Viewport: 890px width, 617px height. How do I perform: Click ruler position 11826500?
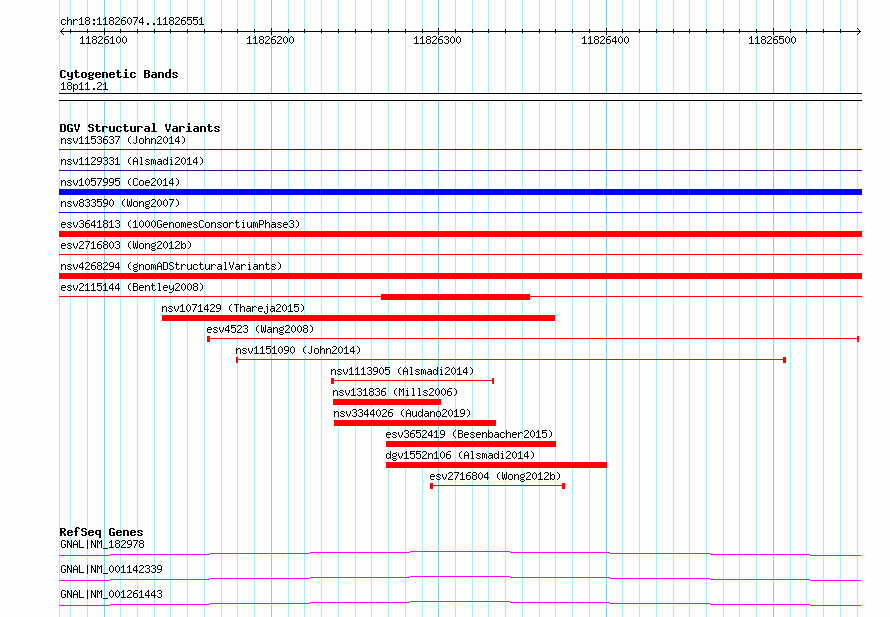click(x=772, y=40)
